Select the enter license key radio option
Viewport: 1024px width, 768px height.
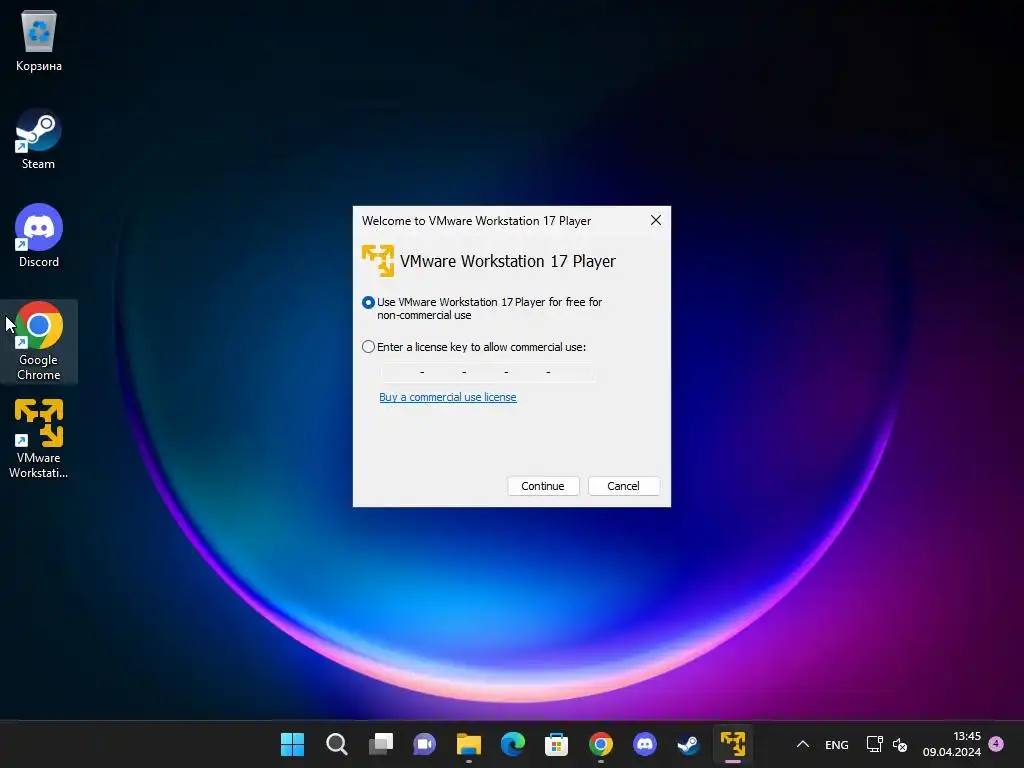[x=368, y=347]
